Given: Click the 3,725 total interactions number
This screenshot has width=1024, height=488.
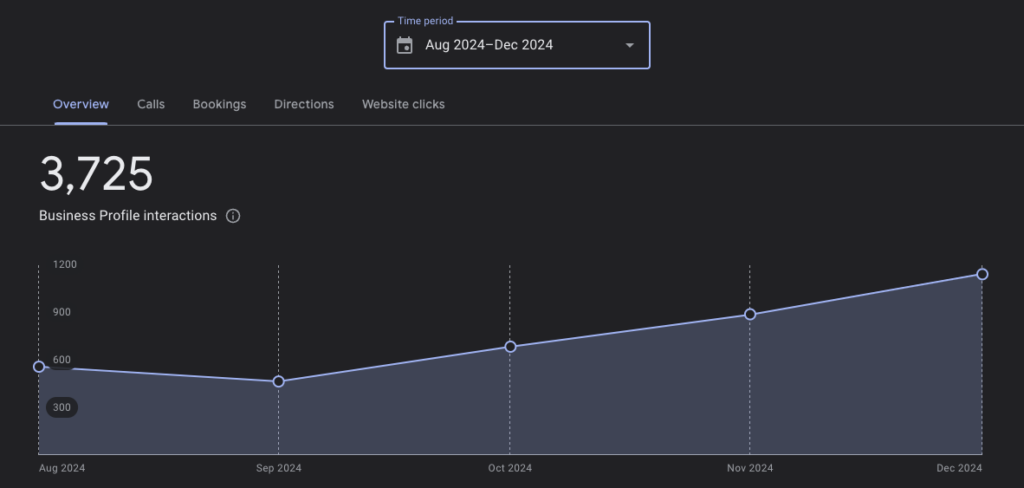Looking at the screenshot, I should point(96,175).
